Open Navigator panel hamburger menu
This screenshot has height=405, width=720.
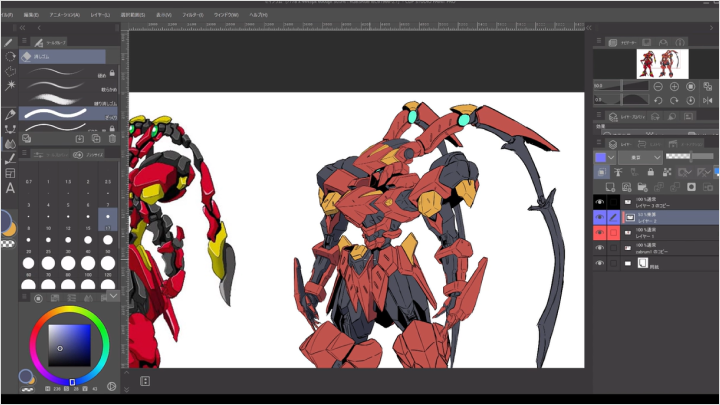coord(599,41)
